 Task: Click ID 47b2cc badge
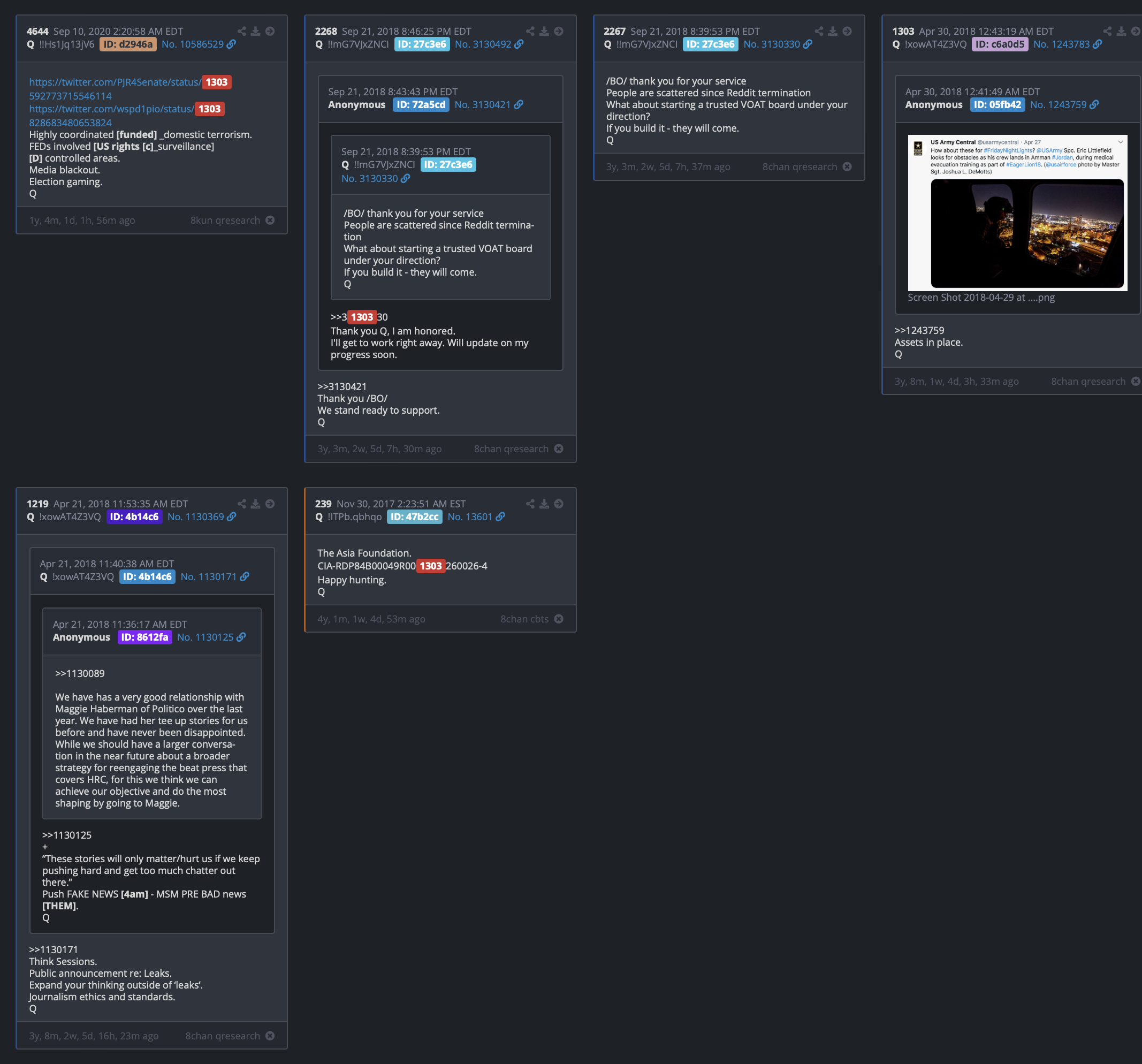point(414,516)
